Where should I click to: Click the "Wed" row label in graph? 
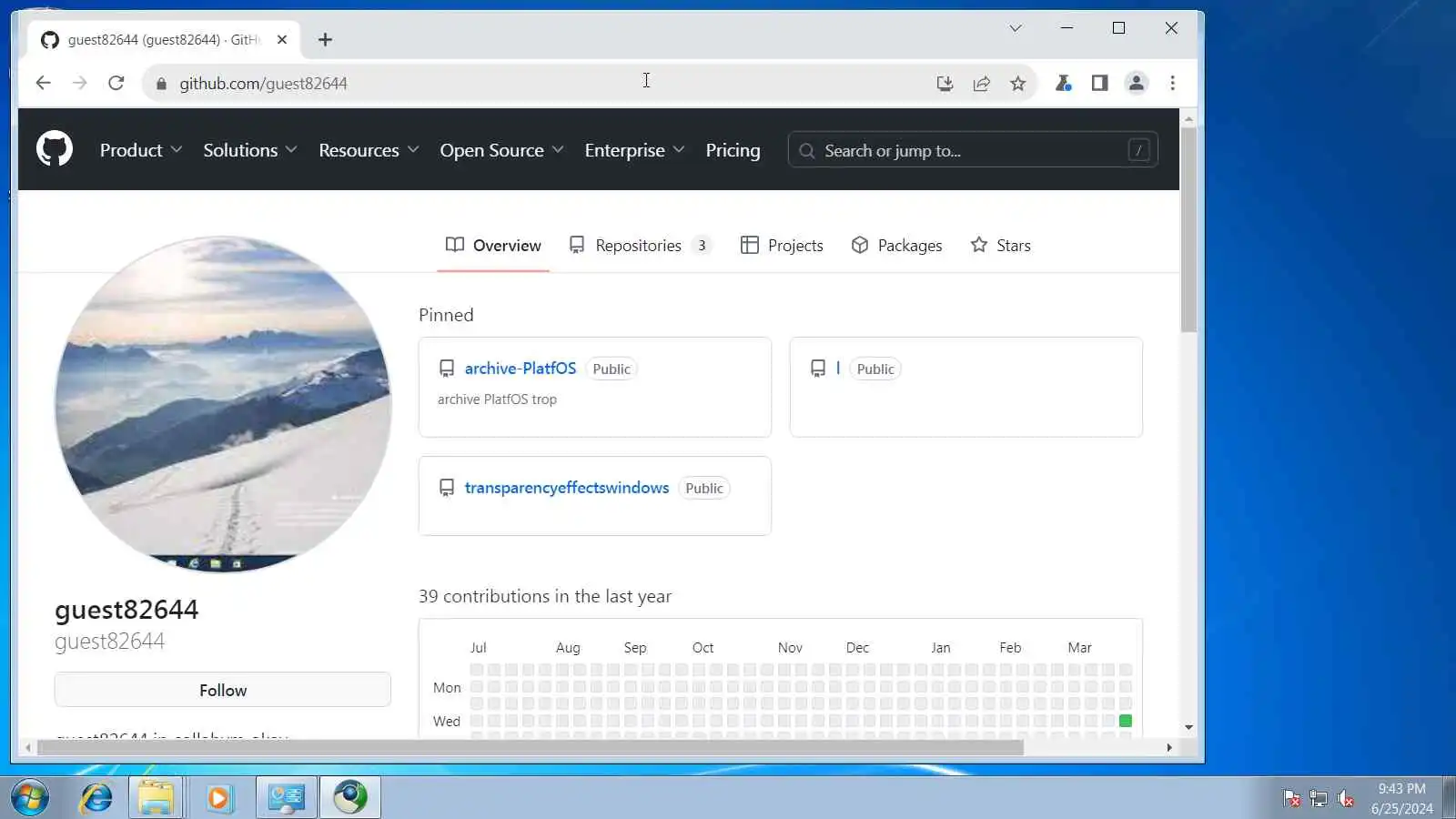(446, 721)
